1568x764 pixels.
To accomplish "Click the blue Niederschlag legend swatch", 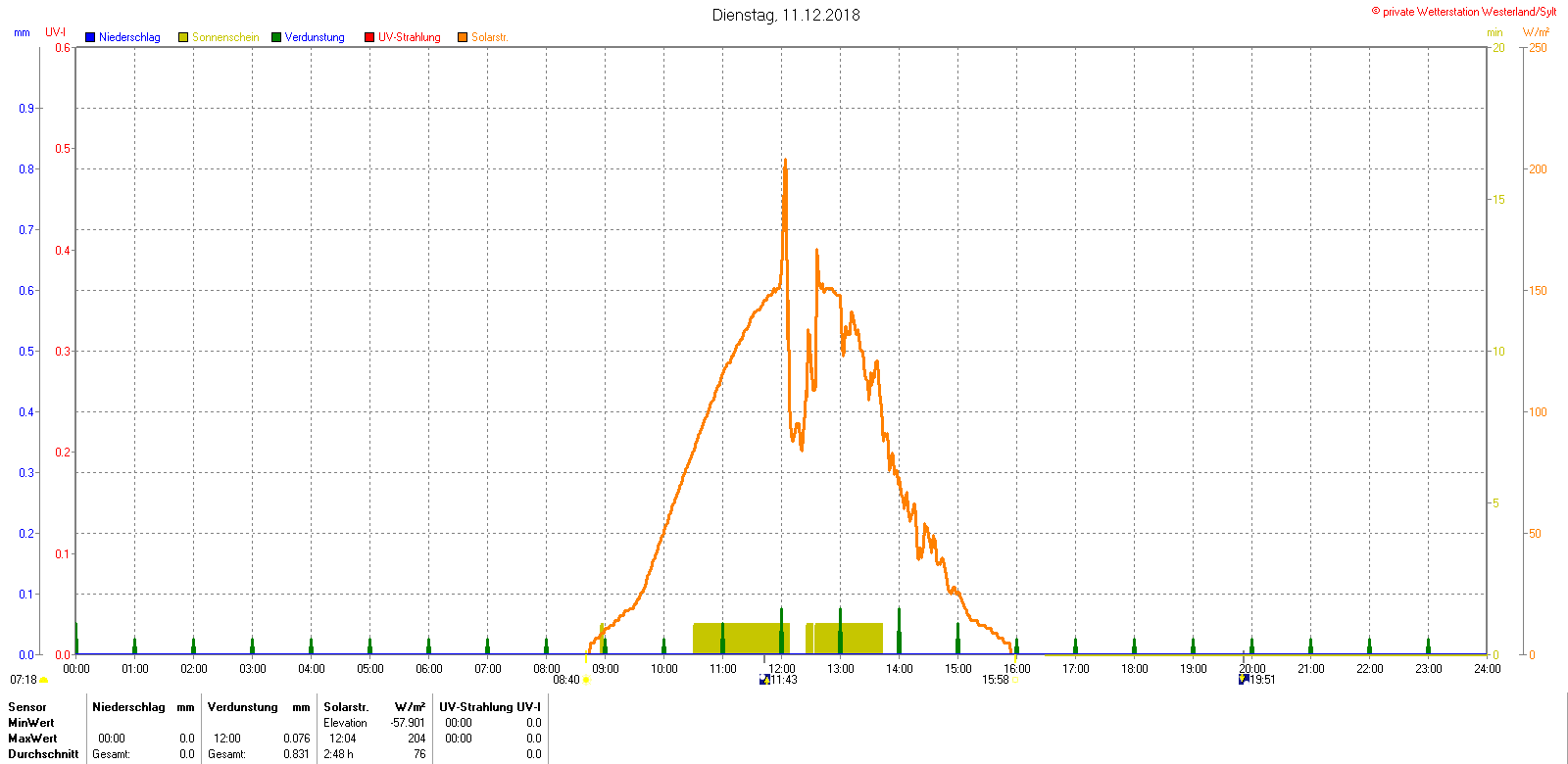I will (x=90, y=37).
